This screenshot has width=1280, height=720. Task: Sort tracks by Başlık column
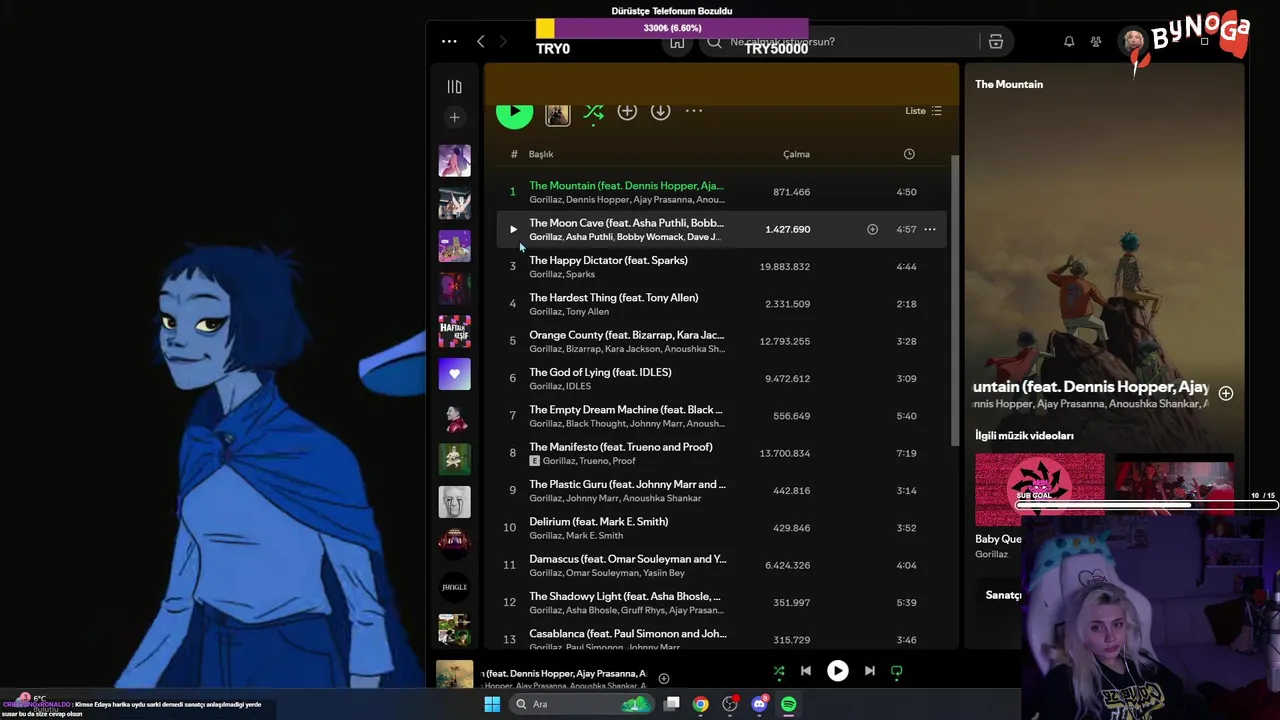tap(541, 154)
